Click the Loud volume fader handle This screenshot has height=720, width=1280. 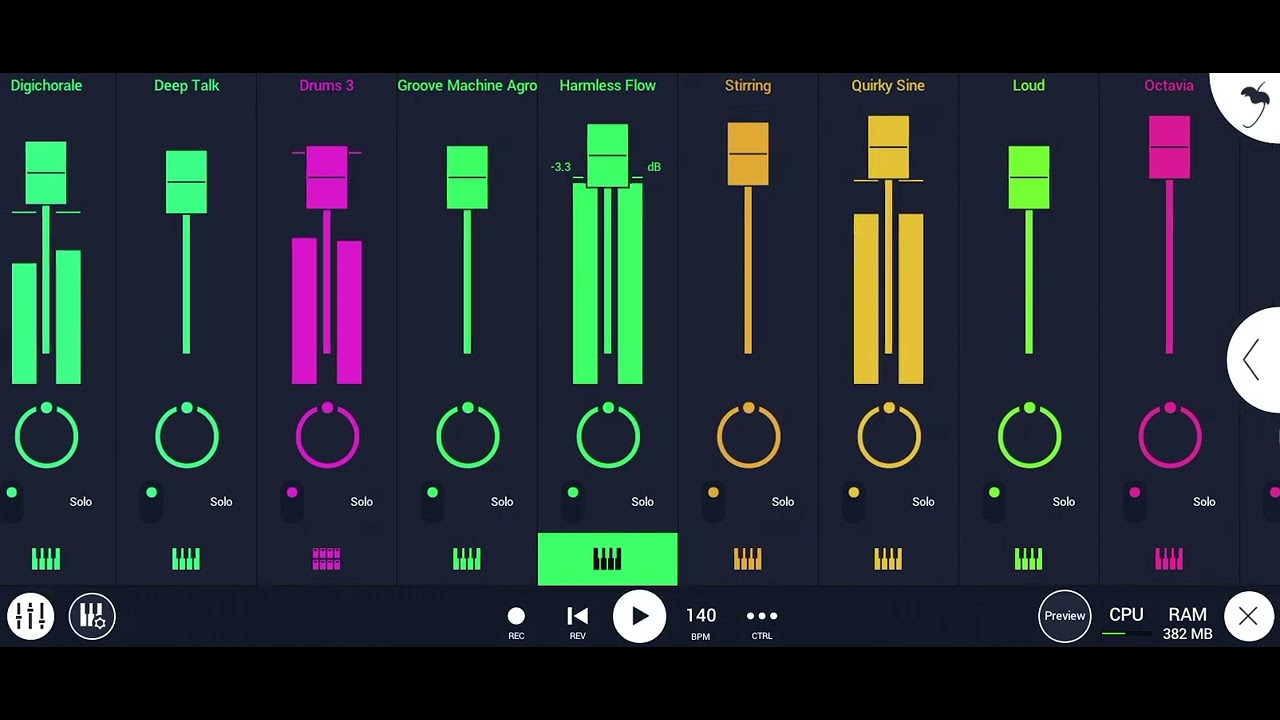coord(1028,177)
